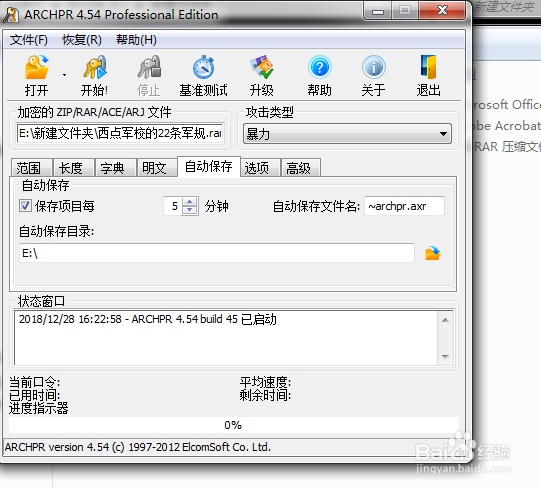Click status window scroll down arrow
The width and height of the screenshot is (541, 488).
tap(445, 357)
